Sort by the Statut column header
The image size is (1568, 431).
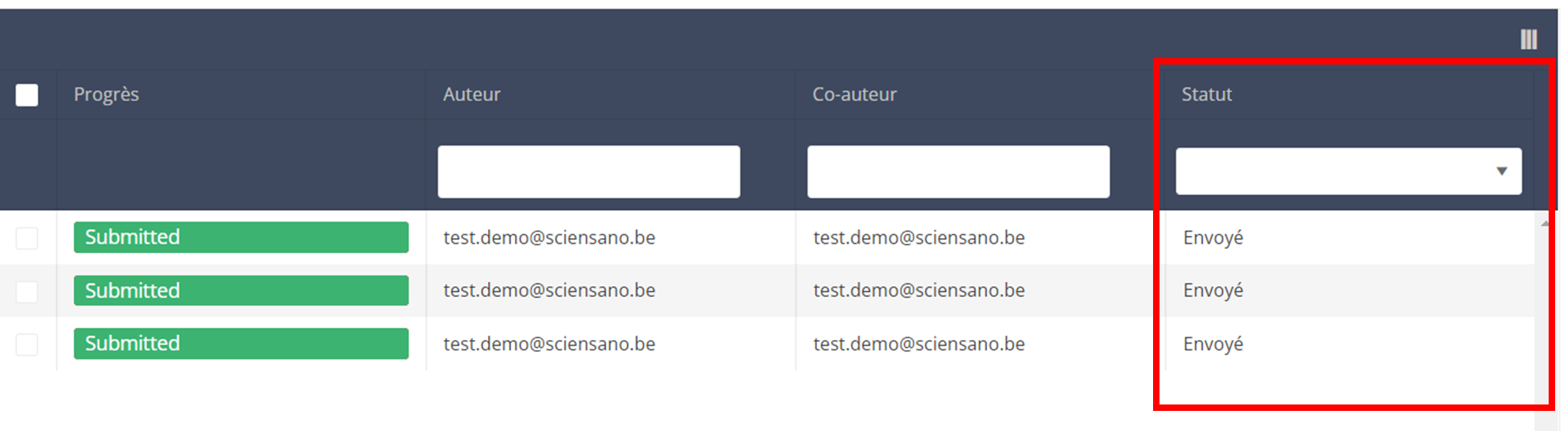tap(1207, 95)
